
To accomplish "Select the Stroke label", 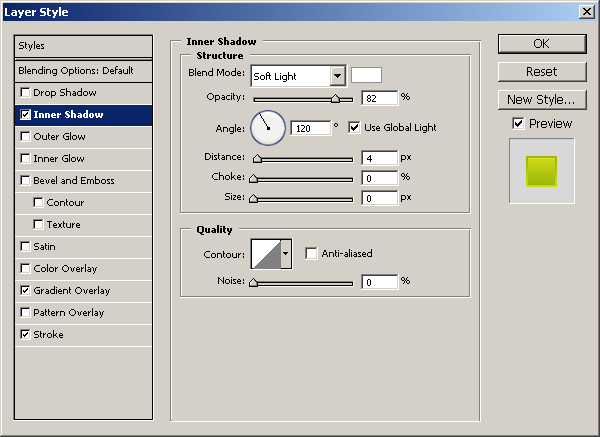I will (49, 334).
